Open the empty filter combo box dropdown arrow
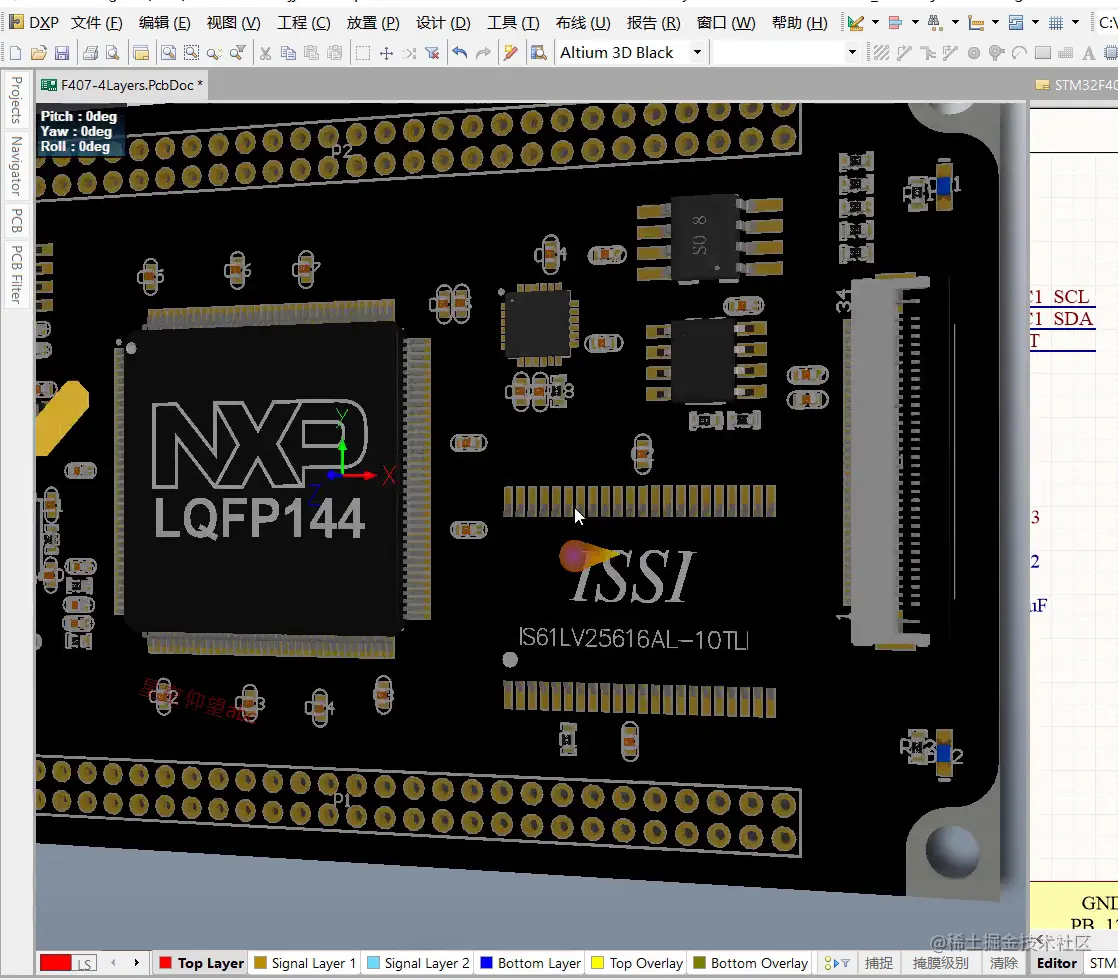Viewport: 1118px width, 980px height. [851, 52]
